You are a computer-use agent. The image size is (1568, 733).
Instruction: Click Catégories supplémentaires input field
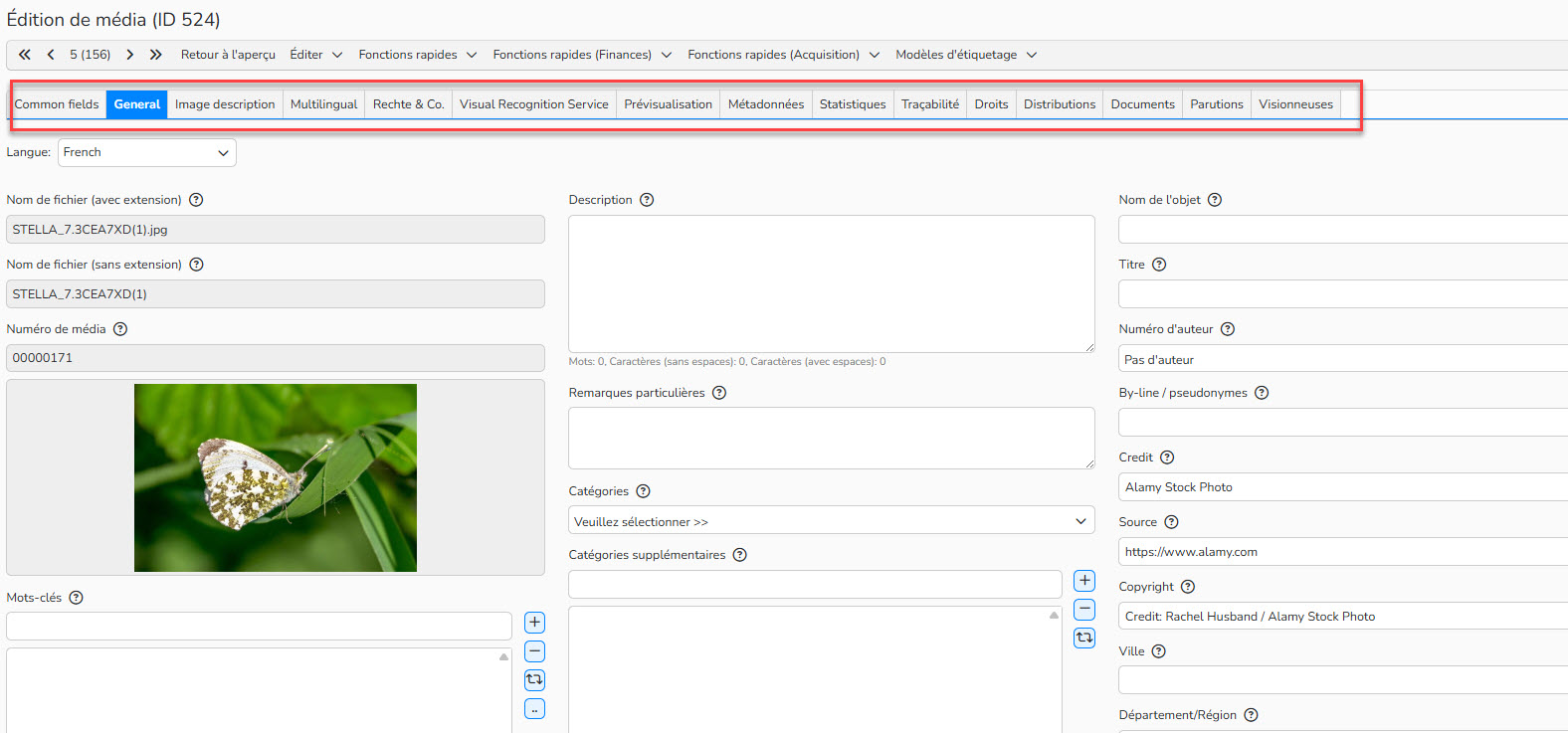pyautogui.click(x=815, y=584)
